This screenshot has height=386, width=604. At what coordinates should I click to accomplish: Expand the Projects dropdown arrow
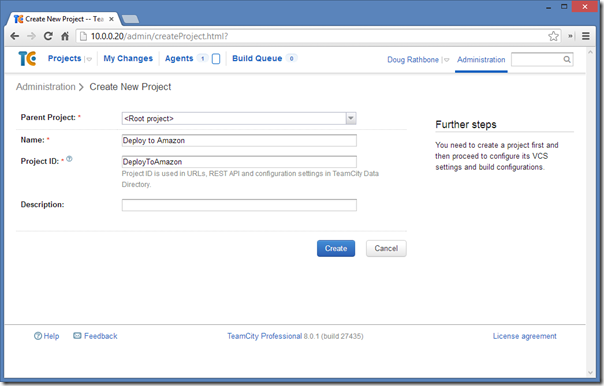tap(89, 59)
